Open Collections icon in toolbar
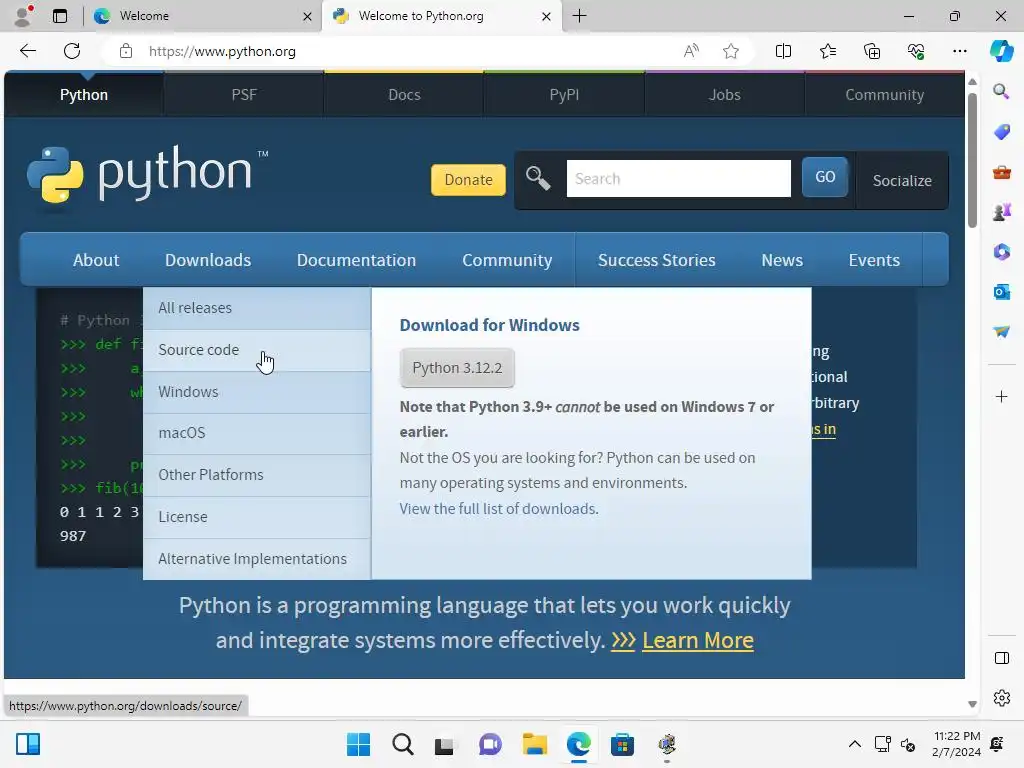This screenshot has height=768, width=1024. pos(872,51)
